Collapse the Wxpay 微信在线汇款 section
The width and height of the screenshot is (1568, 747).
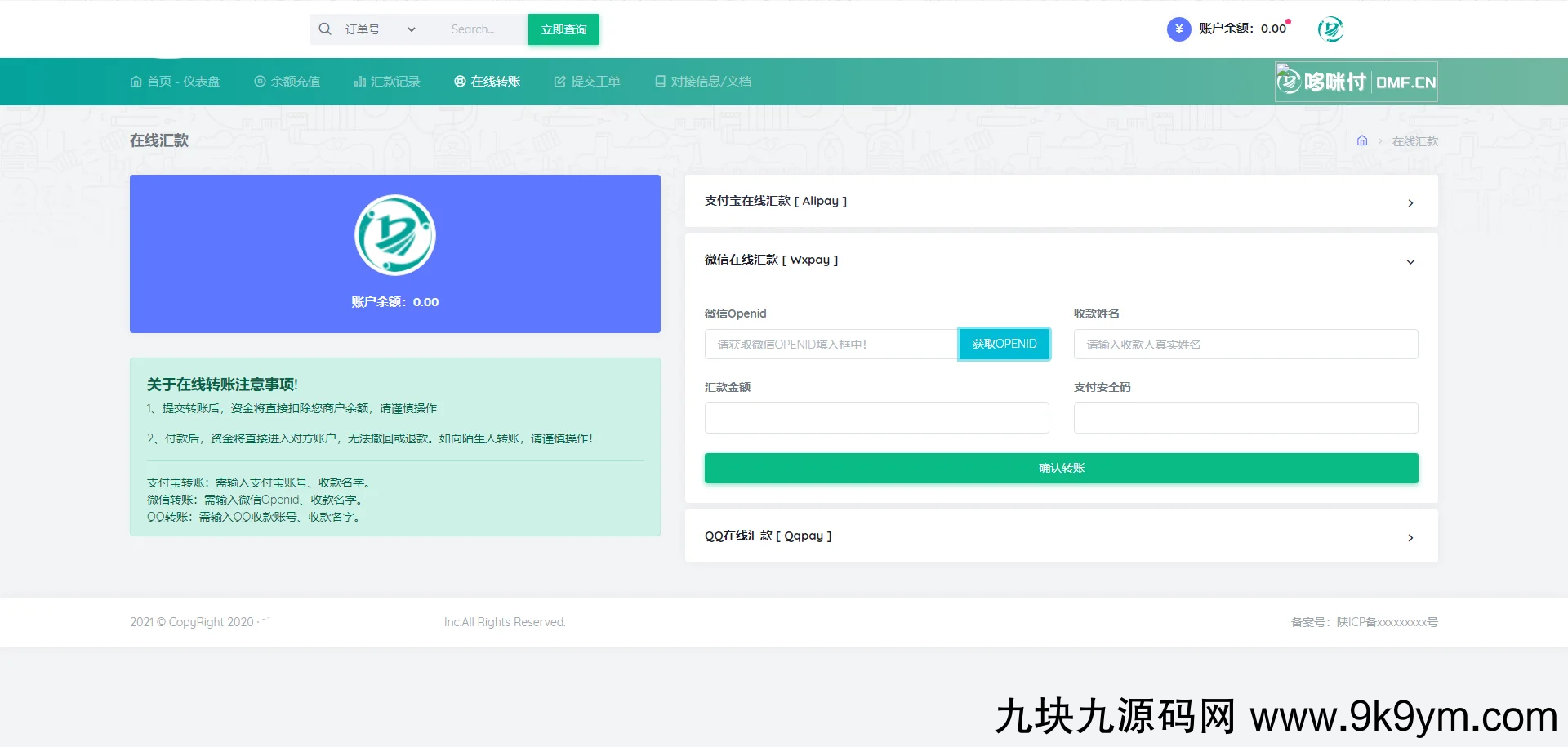(1060, 260)
